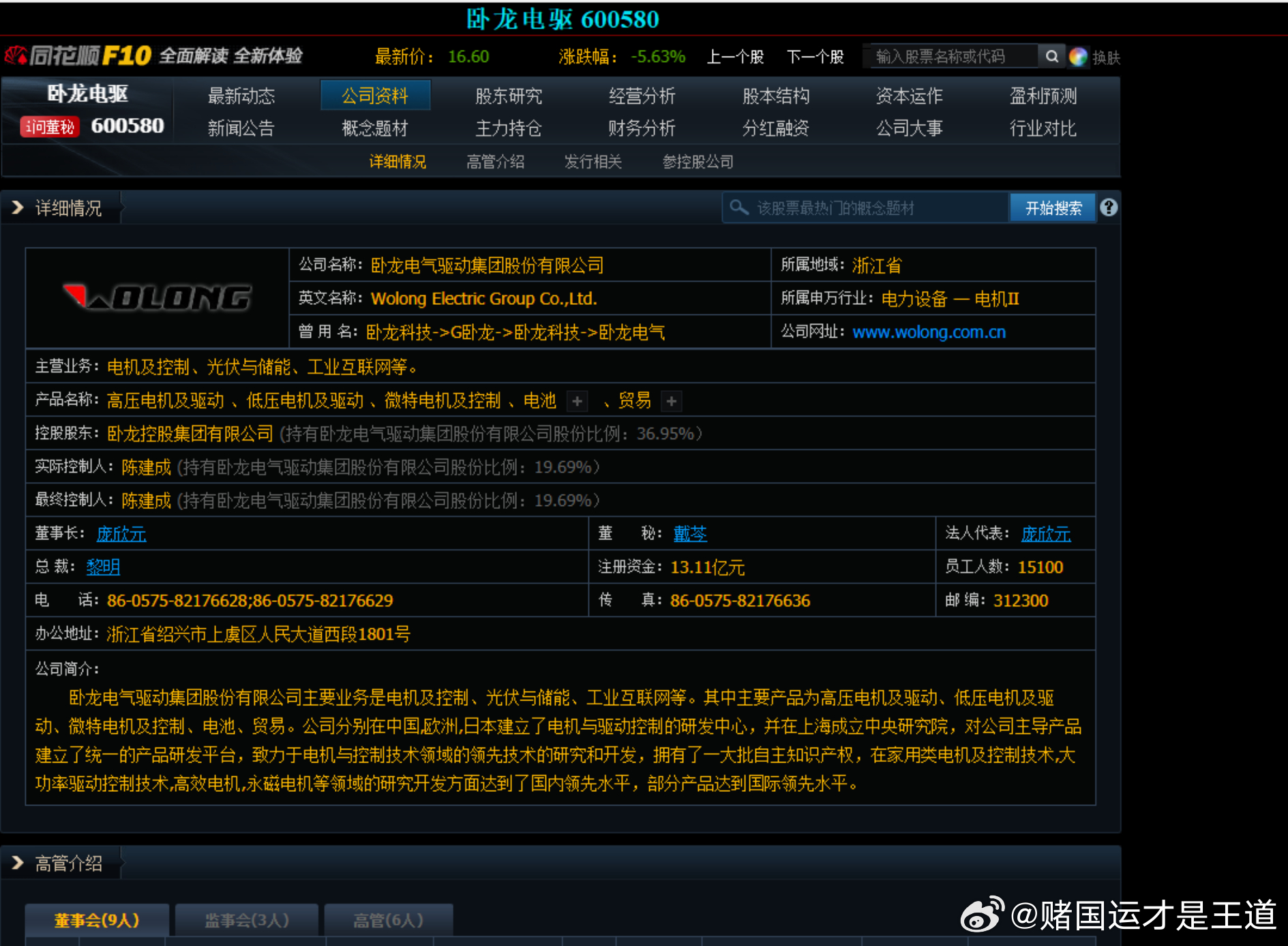1288x946 pixels.
Task: Expand the plus icon after 贸易
Action: (x=672, y=401)
